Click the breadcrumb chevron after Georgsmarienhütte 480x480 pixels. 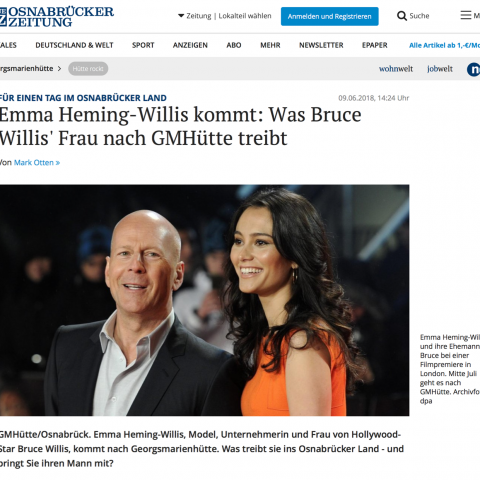[59, 69]
